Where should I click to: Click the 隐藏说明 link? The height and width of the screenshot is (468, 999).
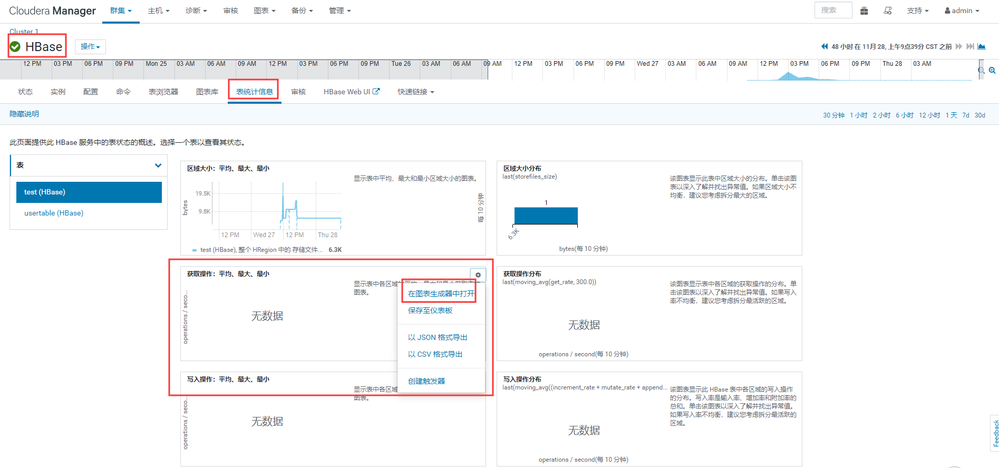coord(24,113)
